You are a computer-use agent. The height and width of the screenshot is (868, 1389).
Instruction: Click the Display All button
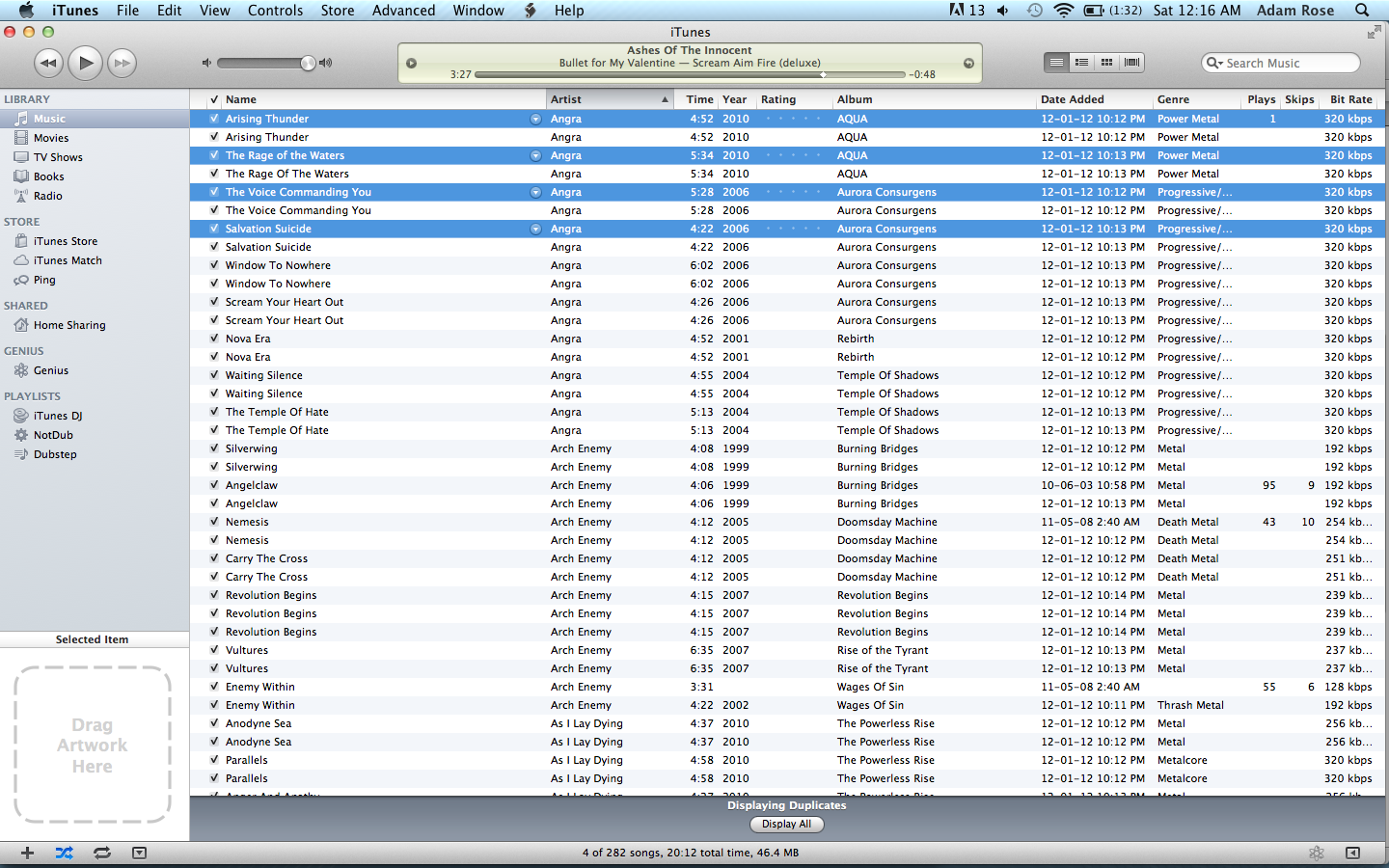point(786,825)
